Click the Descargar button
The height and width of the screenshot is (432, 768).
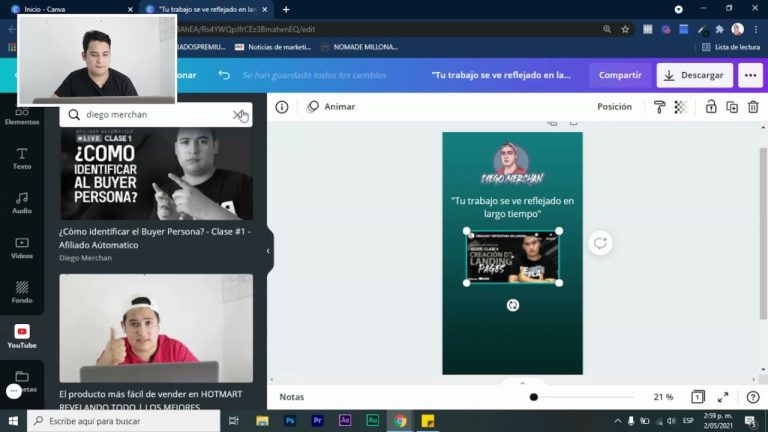[x=695, y=75]
